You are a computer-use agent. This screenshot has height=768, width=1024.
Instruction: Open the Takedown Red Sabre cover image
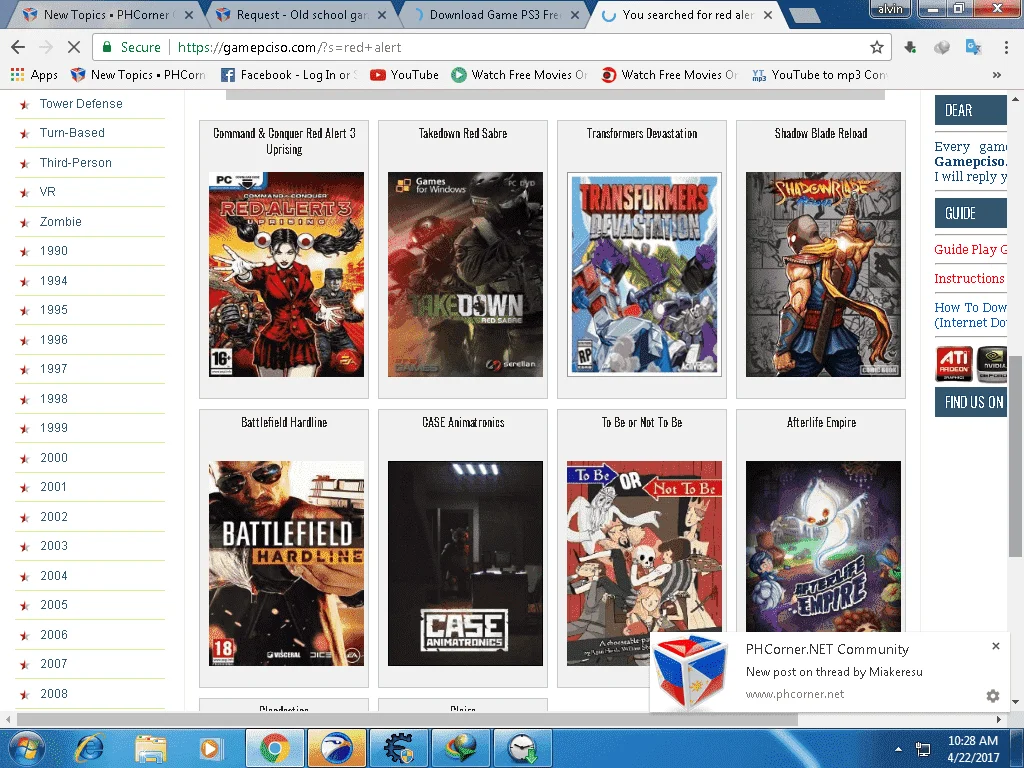[x=465, y=274]
